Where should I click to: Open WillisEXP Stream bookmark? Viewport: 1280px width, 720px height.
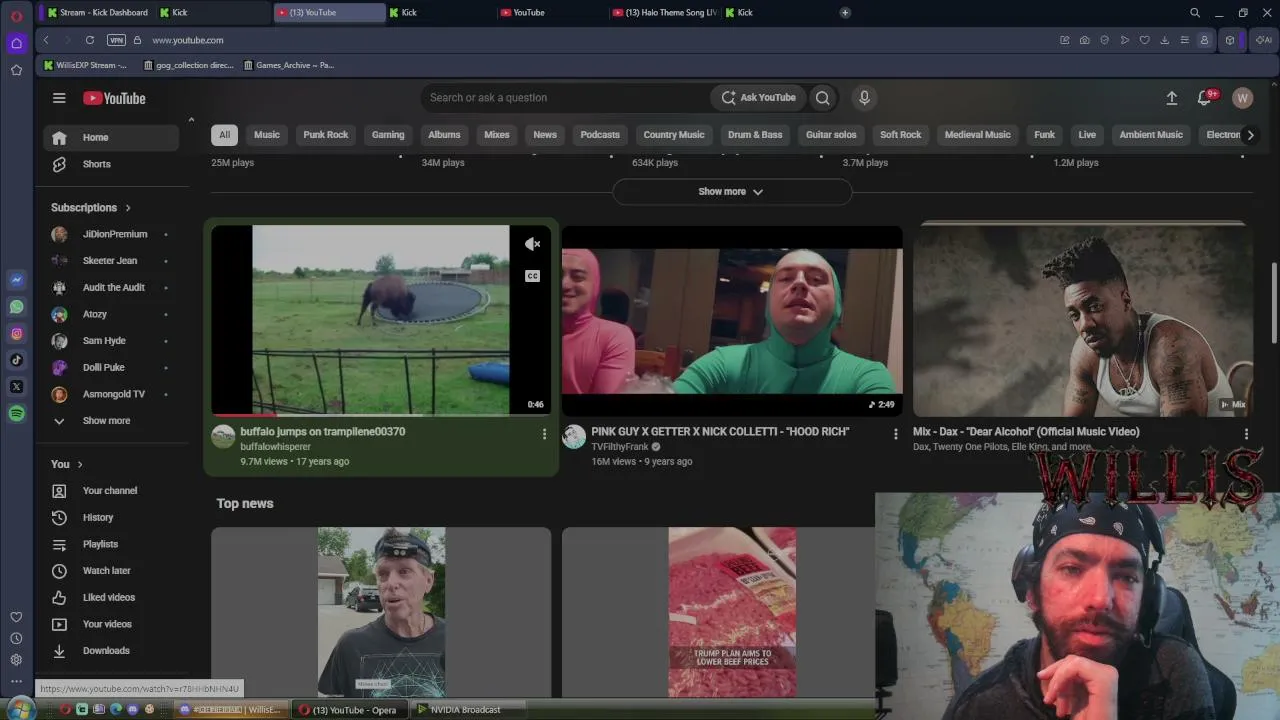tap(86, 65)
